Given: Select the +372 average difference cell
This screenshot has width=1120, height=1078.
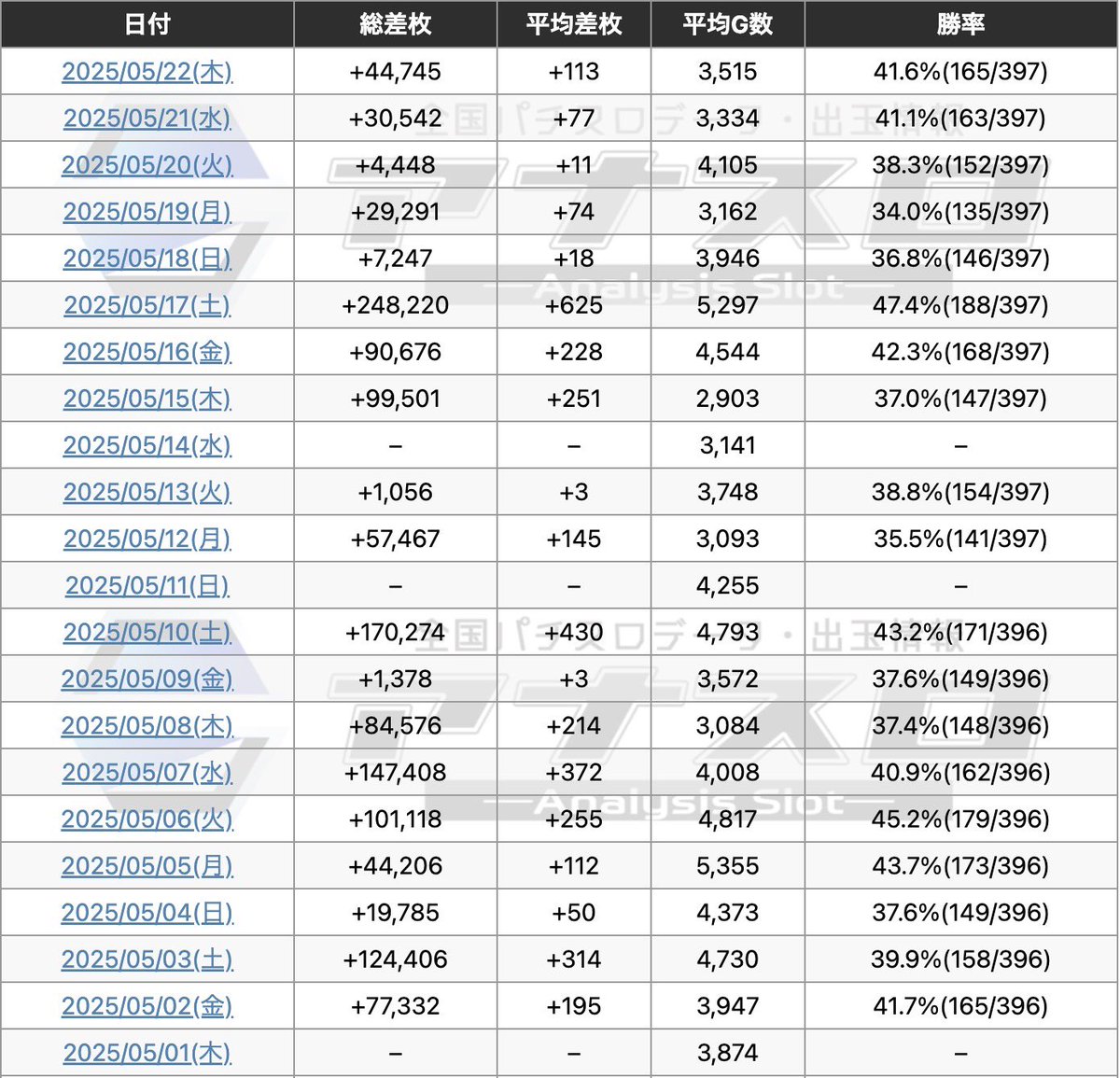Looking at the screenshot, I should coord(574,772).
